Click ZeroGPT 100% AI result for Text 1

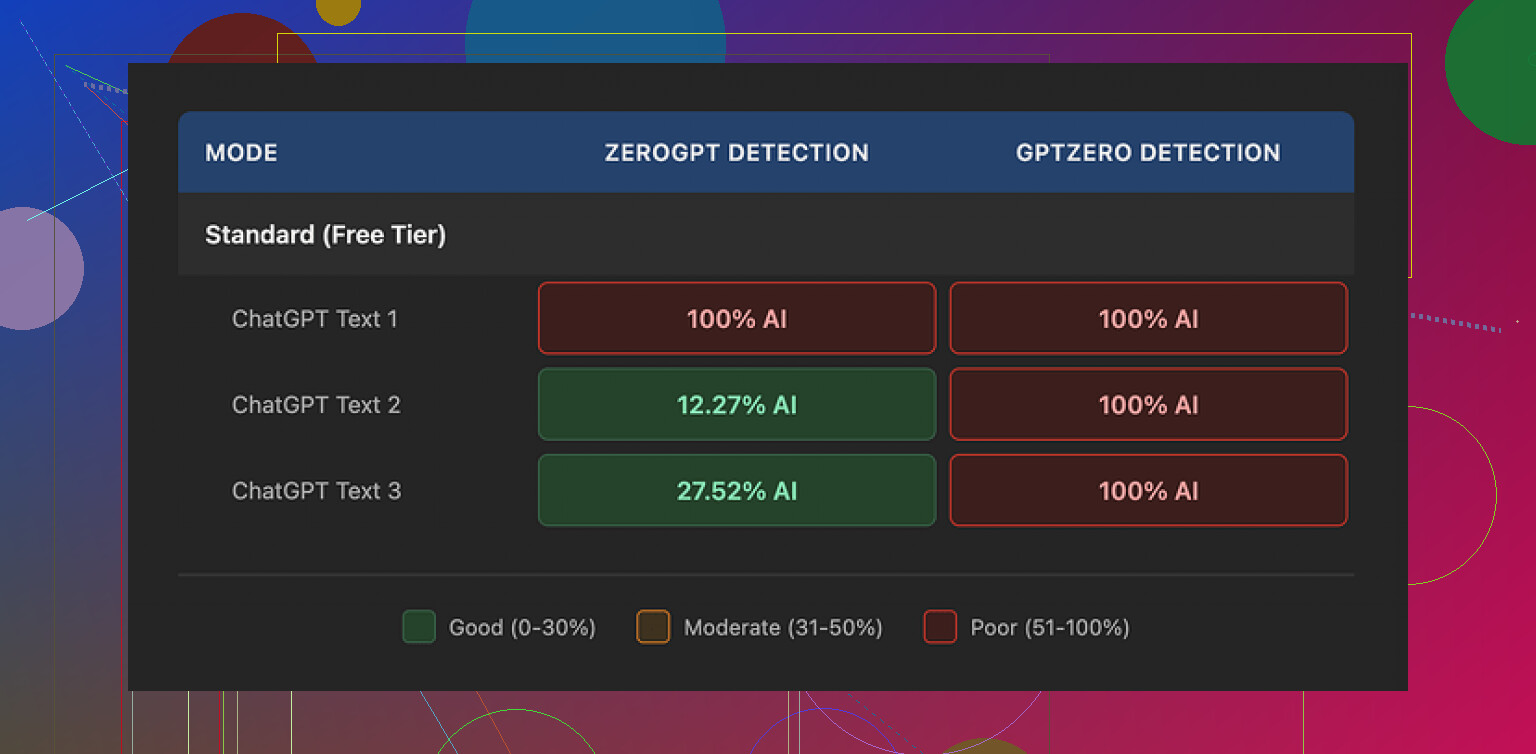click(x=737, y=319)
